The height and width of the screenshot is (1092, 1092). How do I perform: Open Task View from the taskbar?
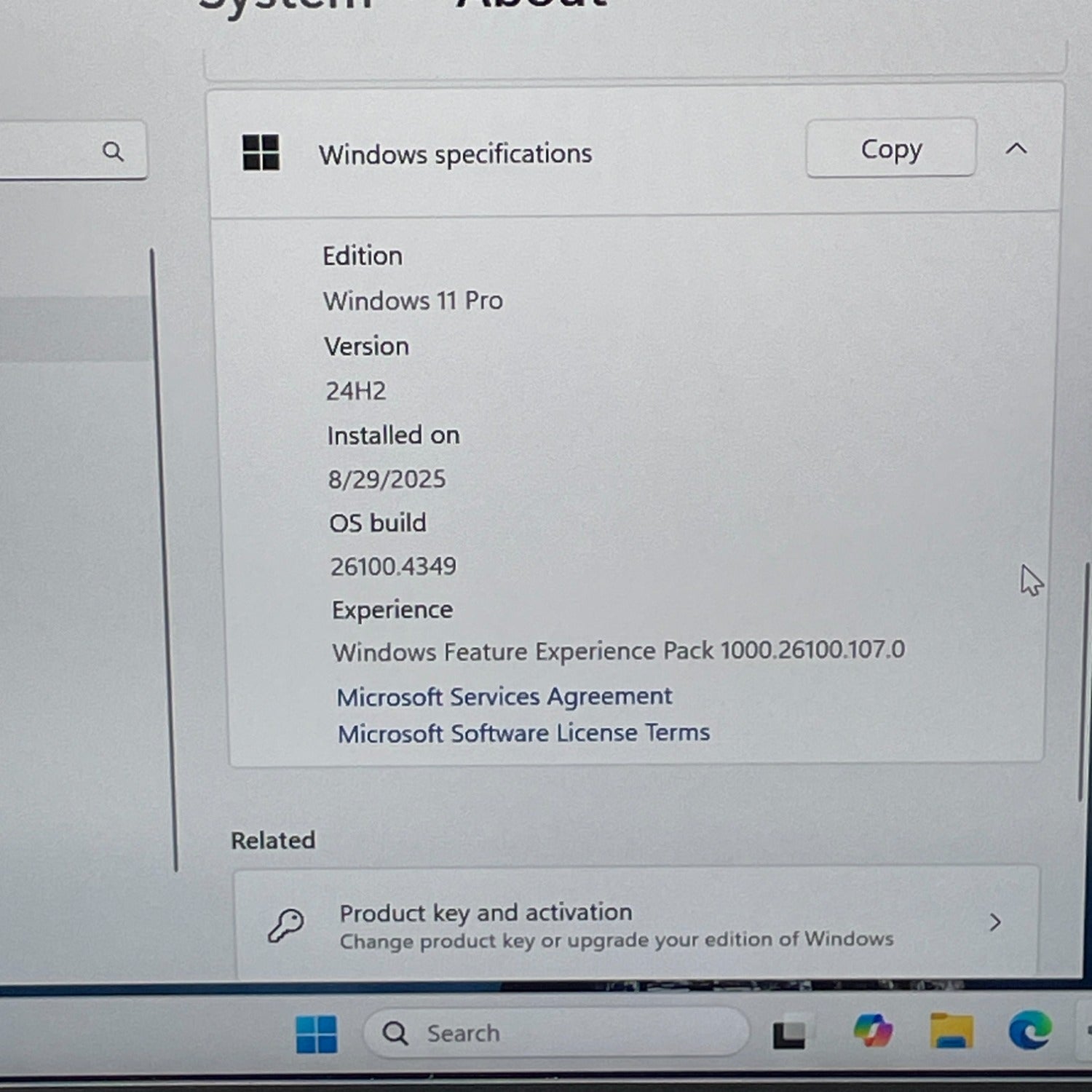[x=789, y=1033]
